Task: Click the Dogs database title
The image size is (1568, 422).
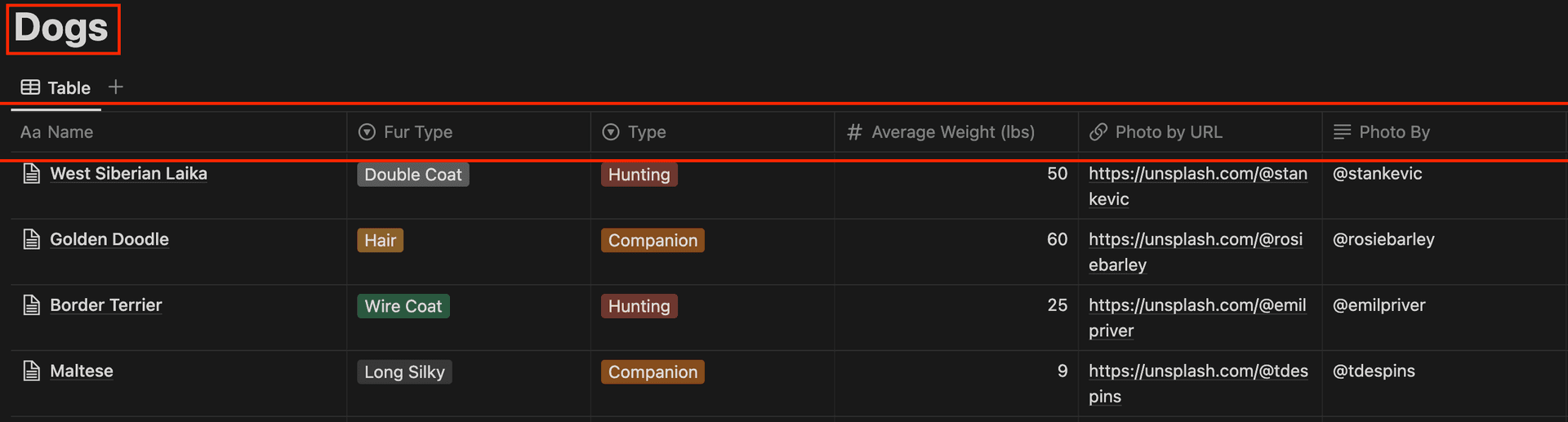Action: click(61, 29)
